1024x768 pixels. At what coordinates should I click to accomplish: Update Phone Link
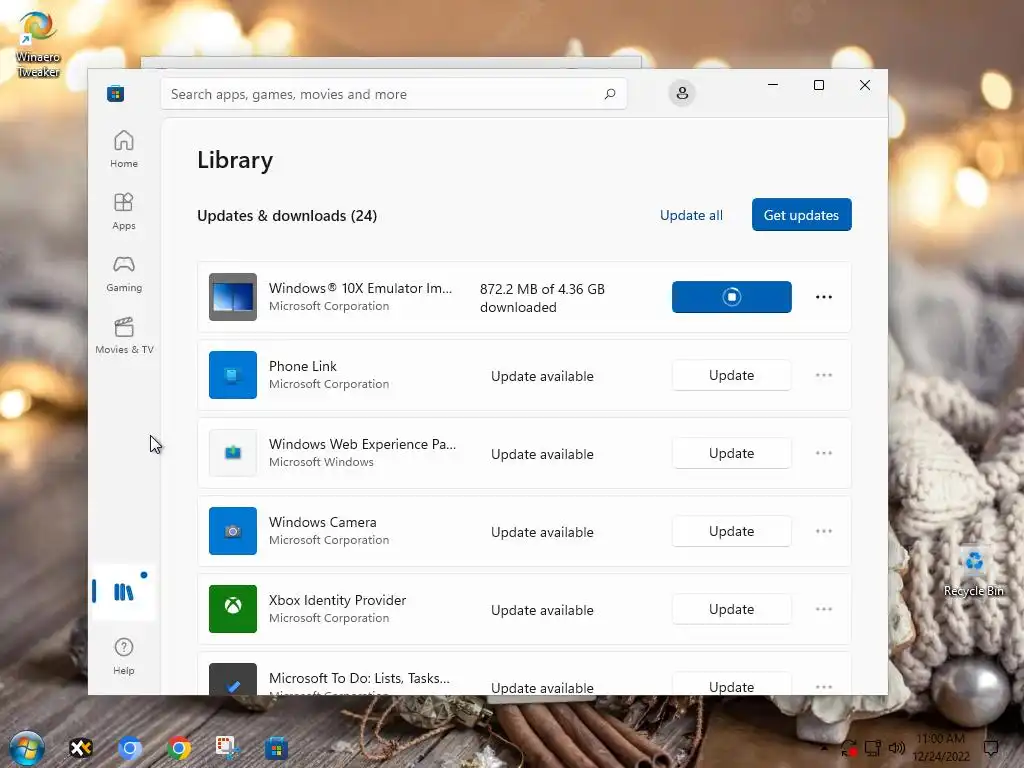(731, 376)
